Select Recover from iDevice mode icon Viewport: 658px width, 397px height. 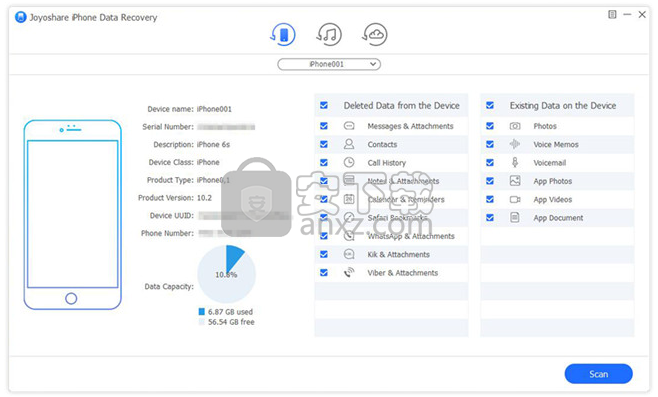pos(283,34)
